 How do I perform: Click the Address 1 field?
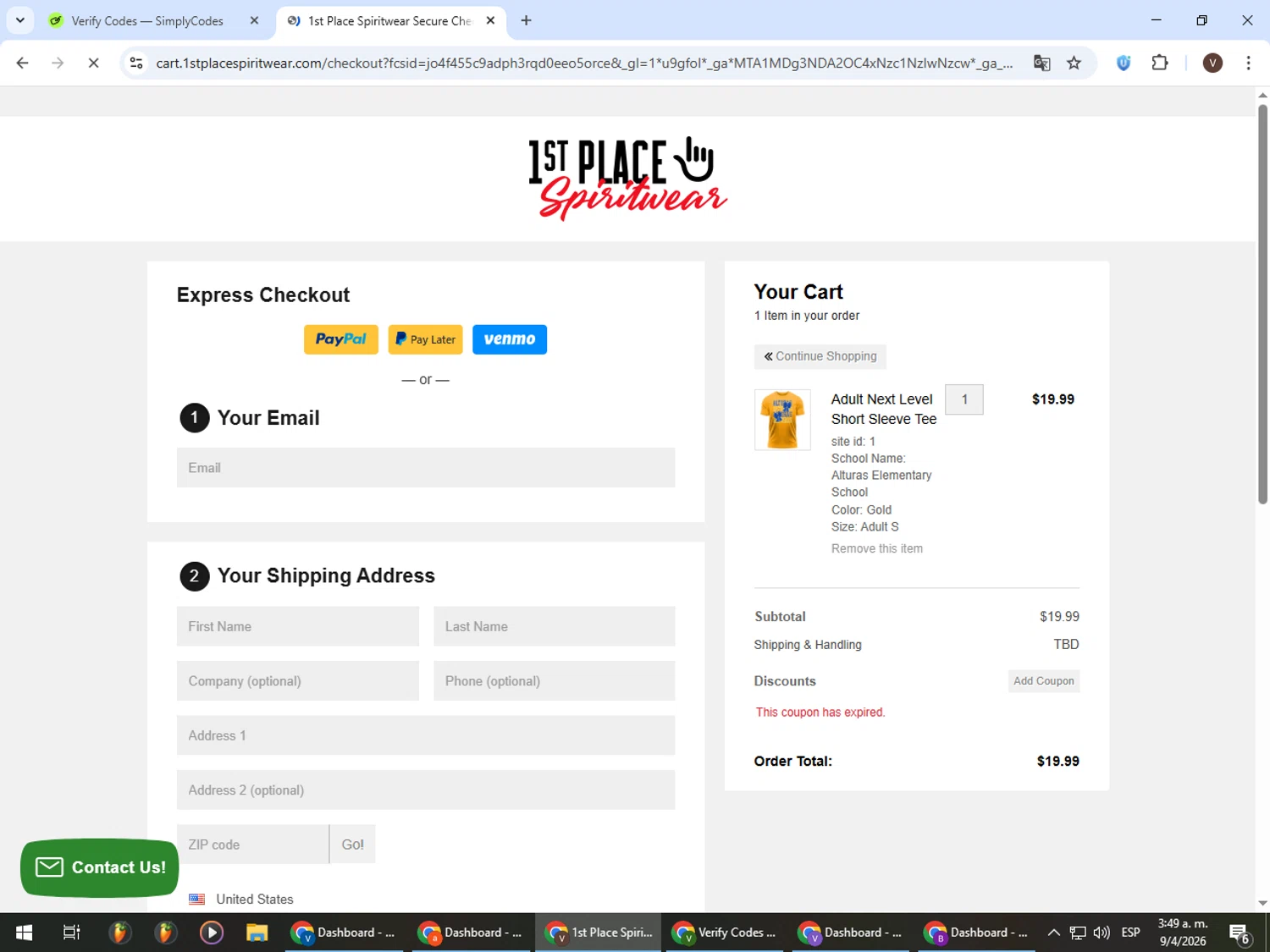pyautogui.click(x=426, y=735)
